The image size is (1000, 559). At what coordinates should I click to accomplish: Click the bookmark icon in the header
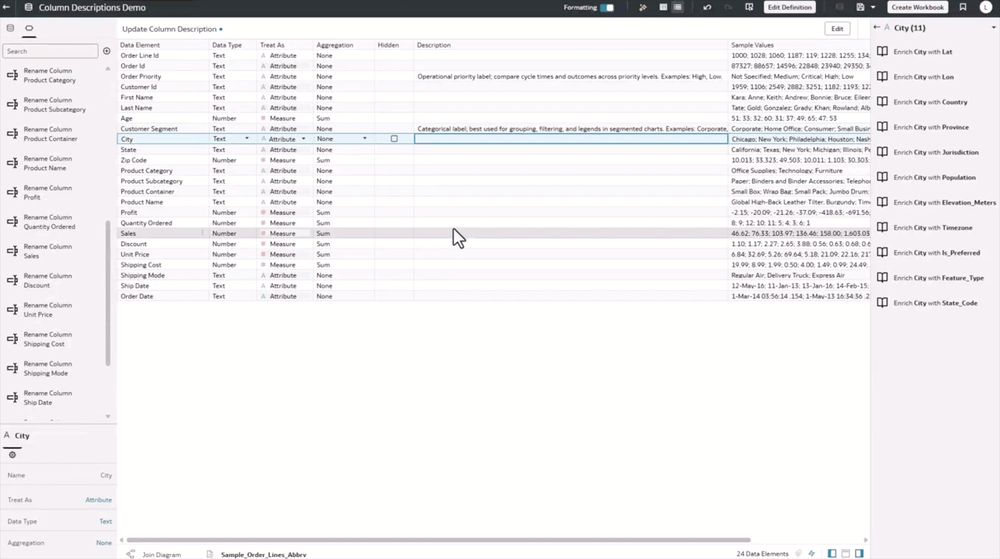[963, 7]
